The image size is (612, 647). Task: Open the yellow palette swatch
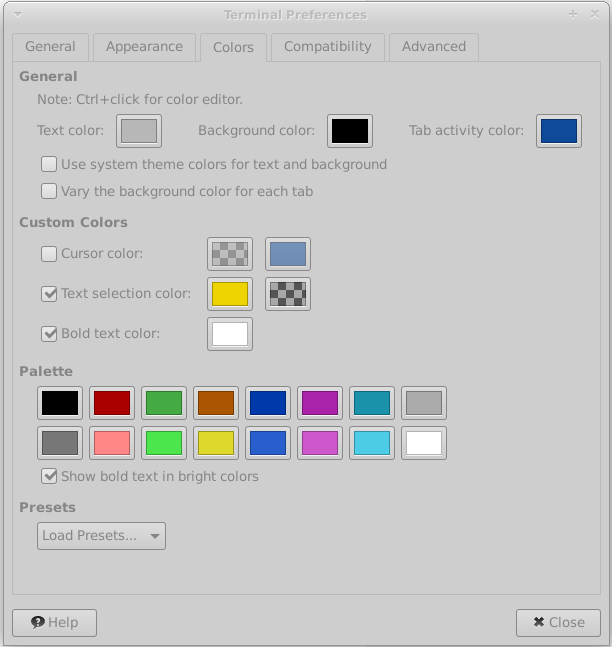tap(216, 443)
